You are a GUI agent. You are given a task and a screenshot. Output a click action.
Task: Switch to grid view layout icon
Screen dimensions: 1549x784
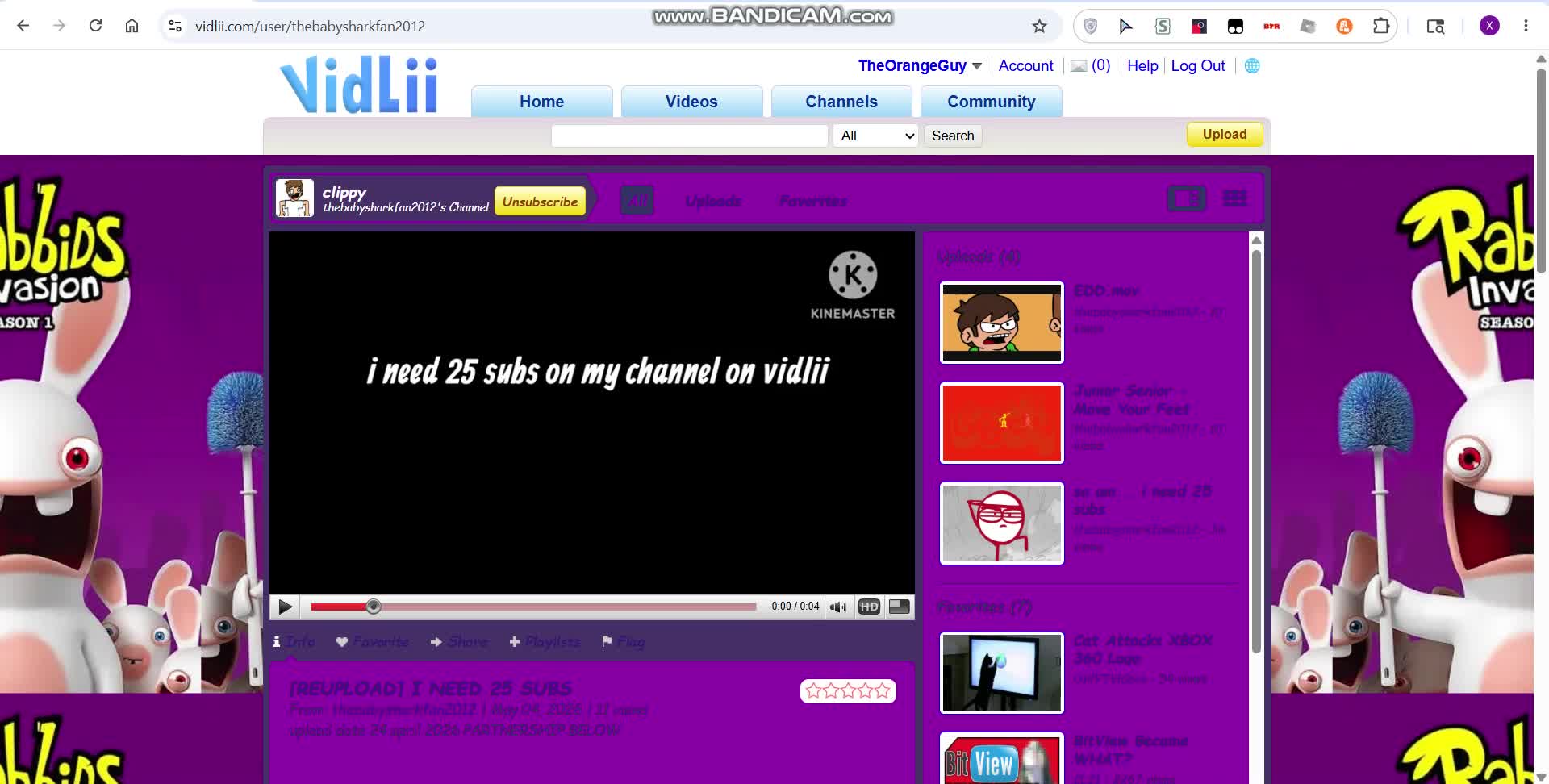pos(1234,198)
